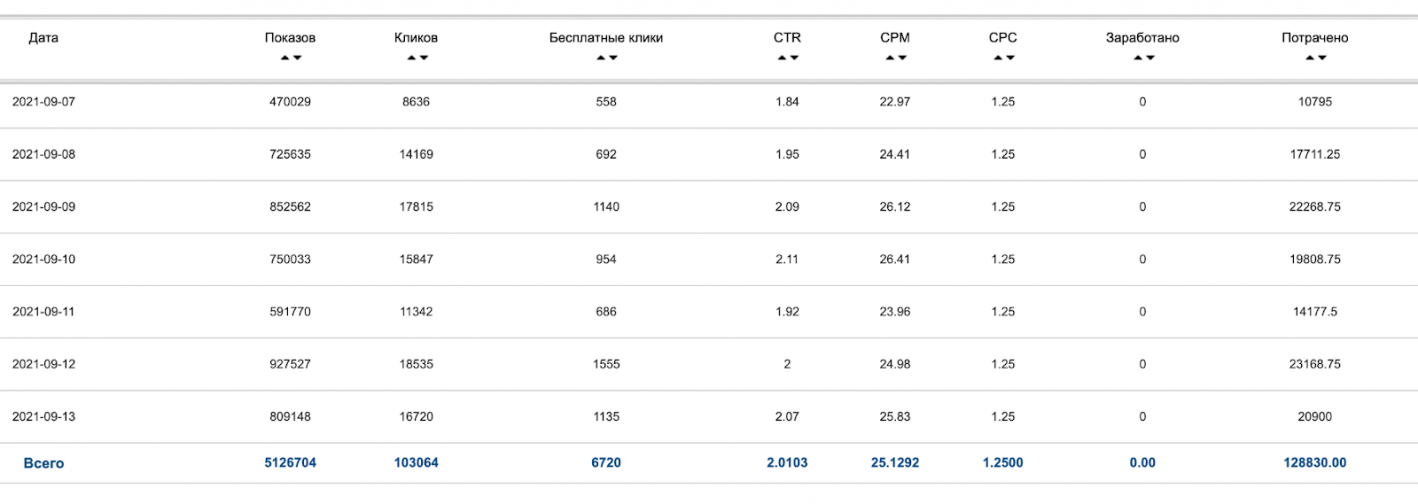Sort by the Бесплатные клики column arrows
Image resolution: width=1418 pixels, height=504 pixels.
point(607,58)
